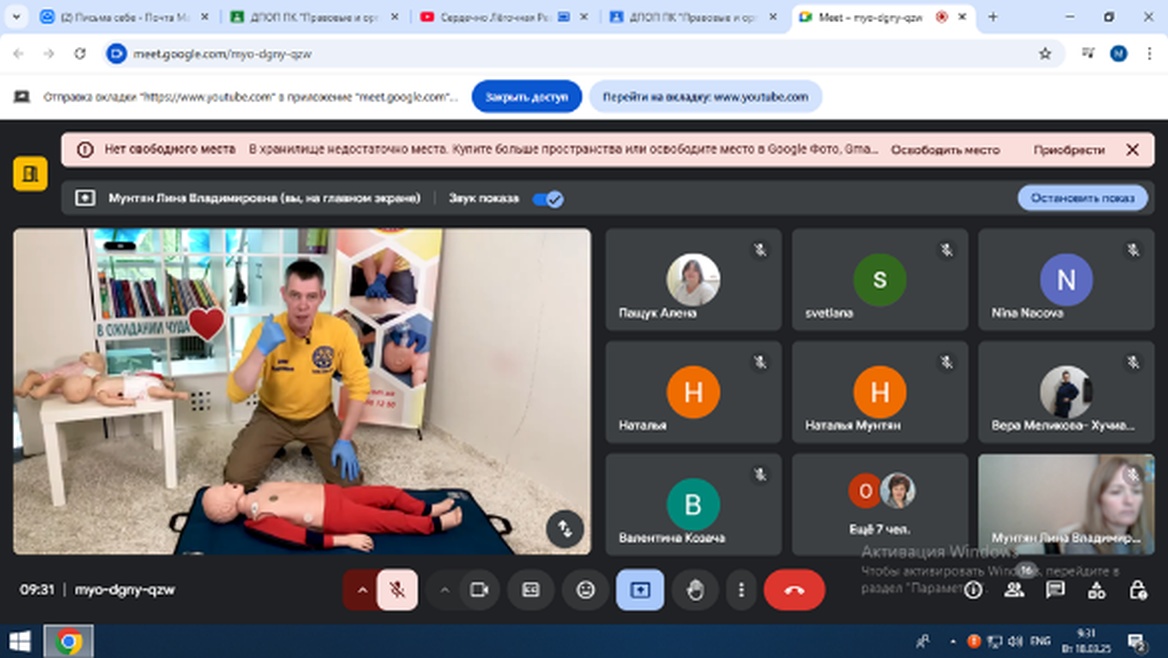The image size is (1168, 658).
Task: Expand the camera video settings arrow
Action: pos(445,590)
